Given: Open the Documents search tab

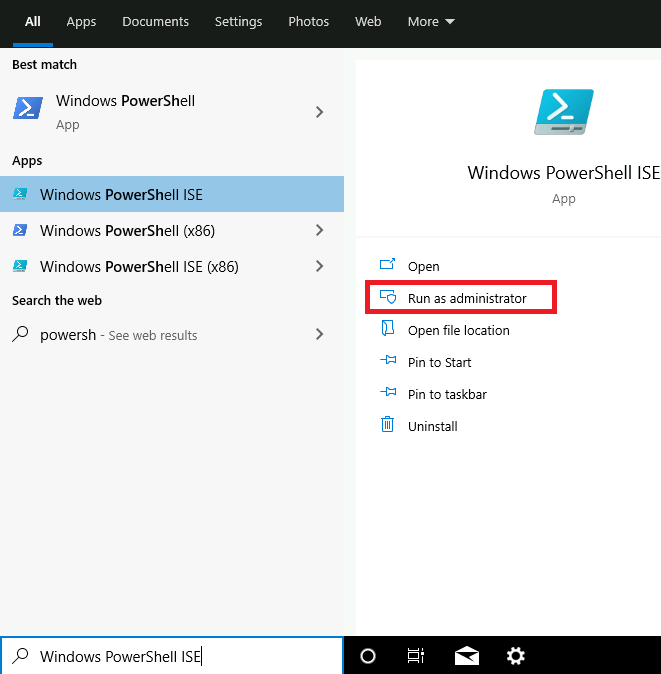Looking at the screenshot, I should (x=155, y=21).
